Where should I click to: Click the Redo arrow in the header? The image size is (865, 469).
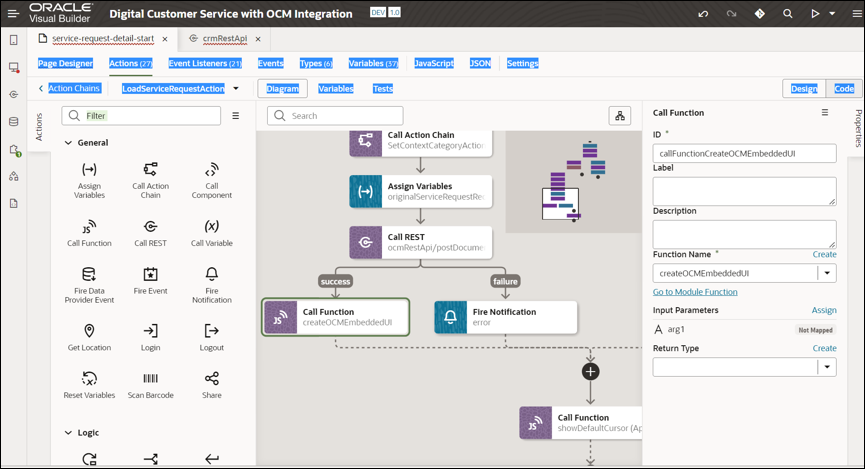[731, 14]
